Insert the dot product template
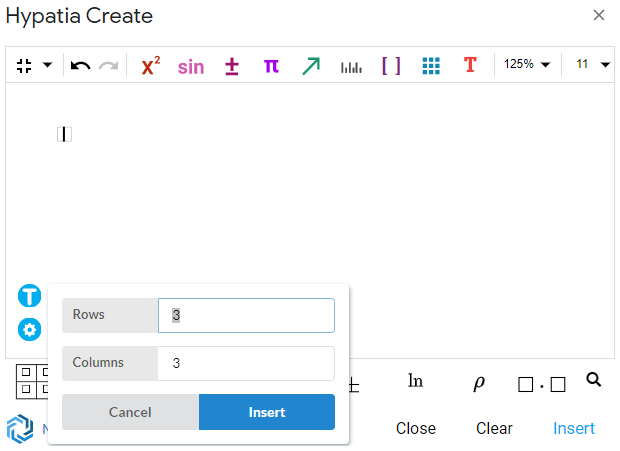The height and width of the screenshot is (451, 620). pos(541,384)
